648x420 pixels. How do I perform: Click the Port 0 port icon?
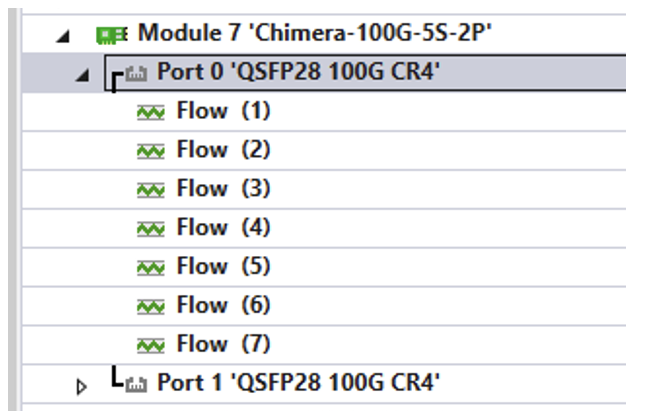click(x=136, y=74)
